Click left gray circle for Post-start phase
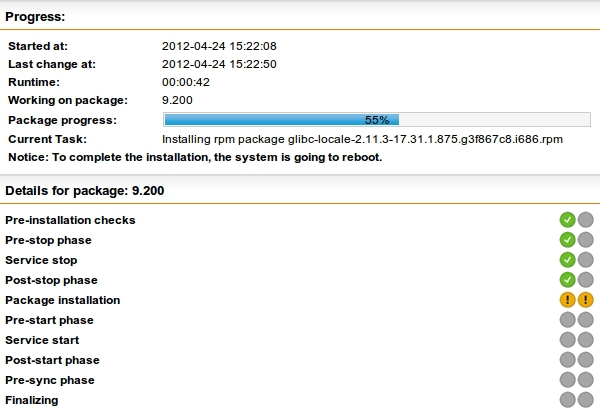Viewport: 600px width, 413px height. coord(567,360)
